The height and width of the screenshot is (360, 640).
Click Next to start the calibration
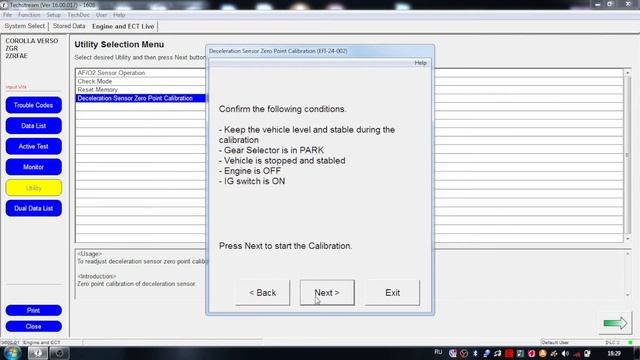[327, 293]
